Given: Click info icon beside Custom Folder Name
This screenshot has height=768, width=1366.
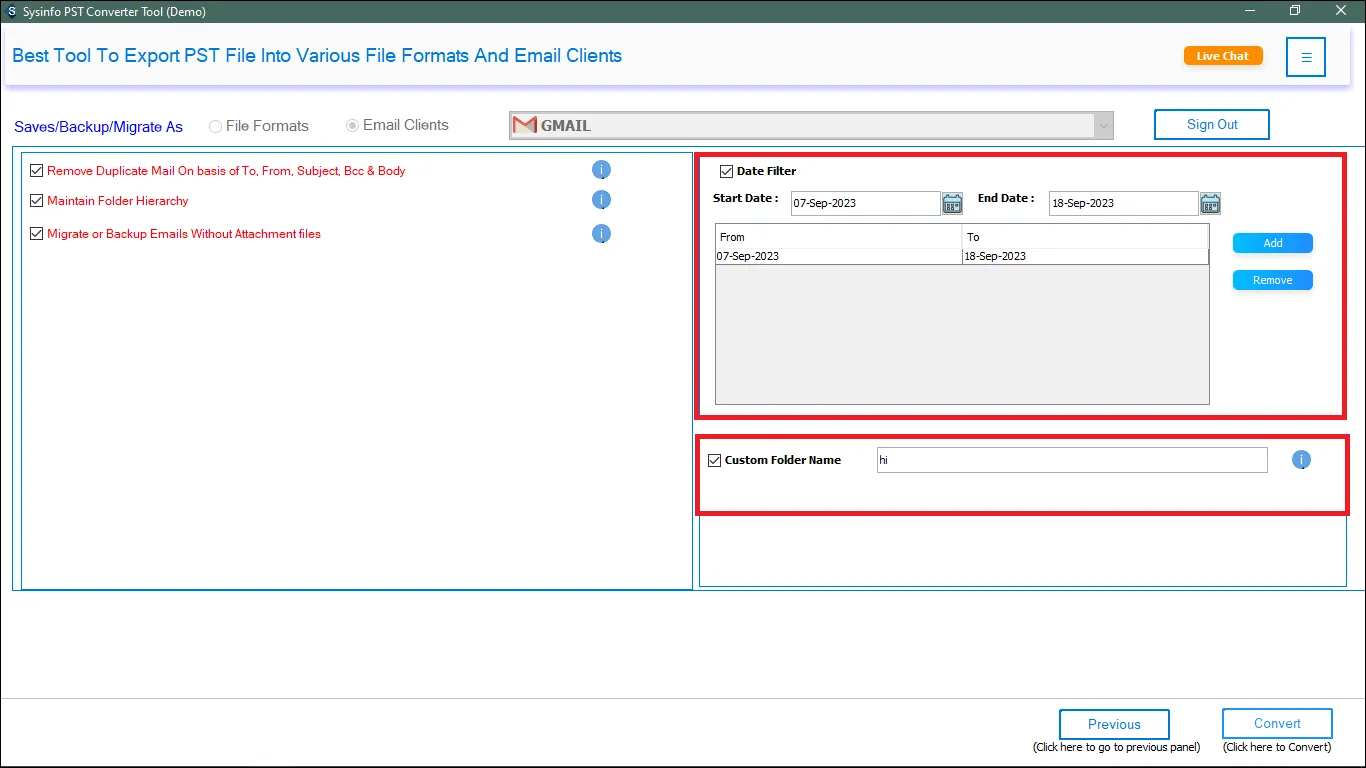Looking at the screenshot, I should pos(1301,460).
